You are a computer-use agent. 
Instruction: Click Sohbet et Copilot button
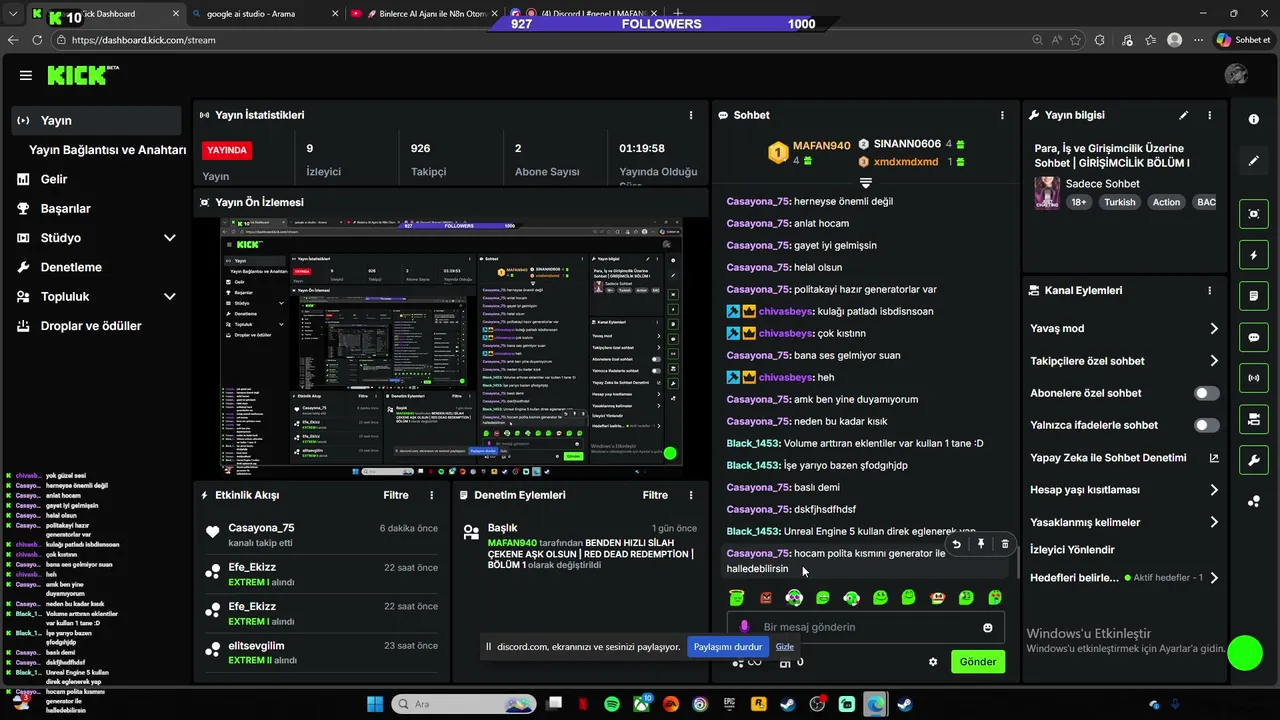coord(1243,40)
